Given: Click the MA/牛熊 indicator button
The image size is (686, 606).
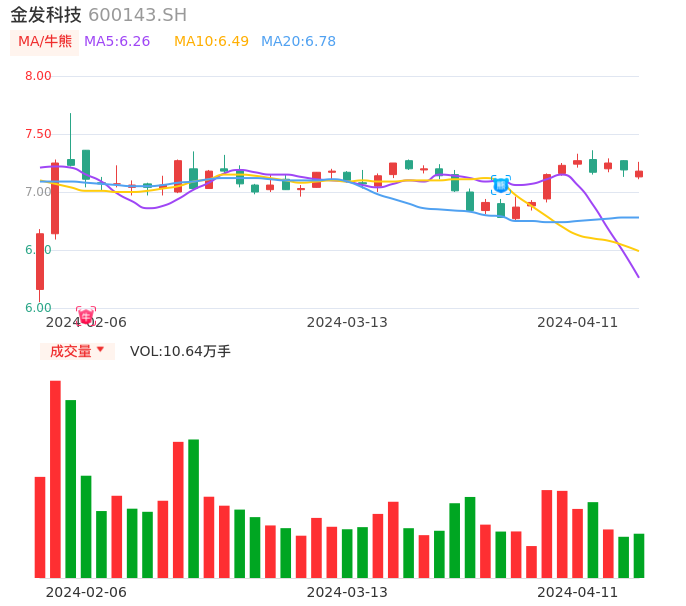Looking at the screenshot, I should point(45,42).
